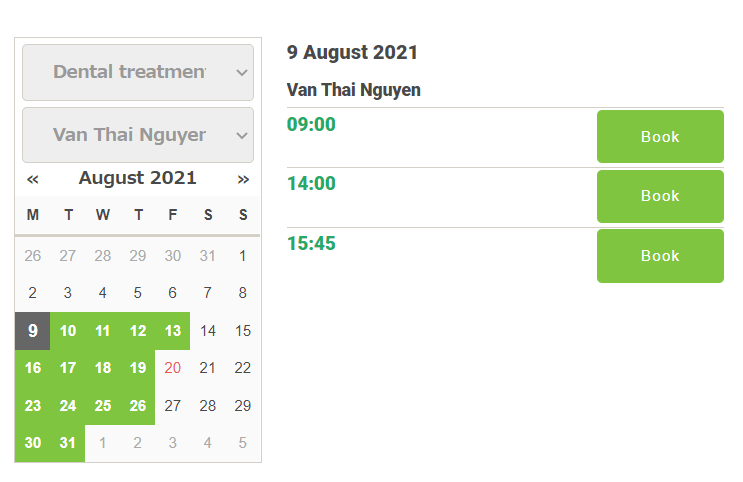Select August 12 on the calendar
This screenshot has height=482, width=743.
click(x=138, y=331)
